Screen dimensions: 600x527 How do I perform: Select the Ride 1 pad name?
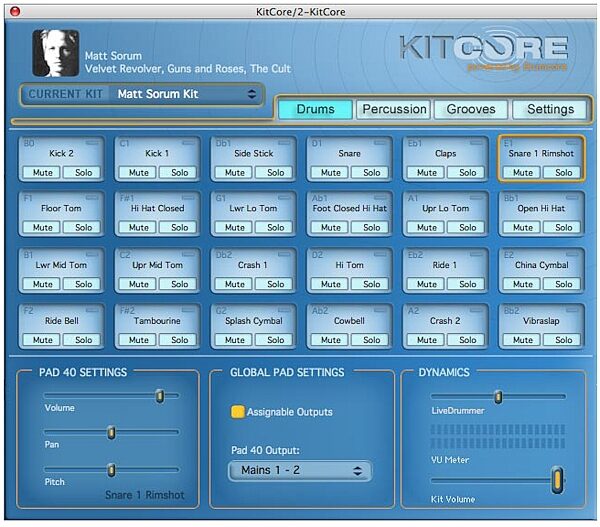pos(444,265)
